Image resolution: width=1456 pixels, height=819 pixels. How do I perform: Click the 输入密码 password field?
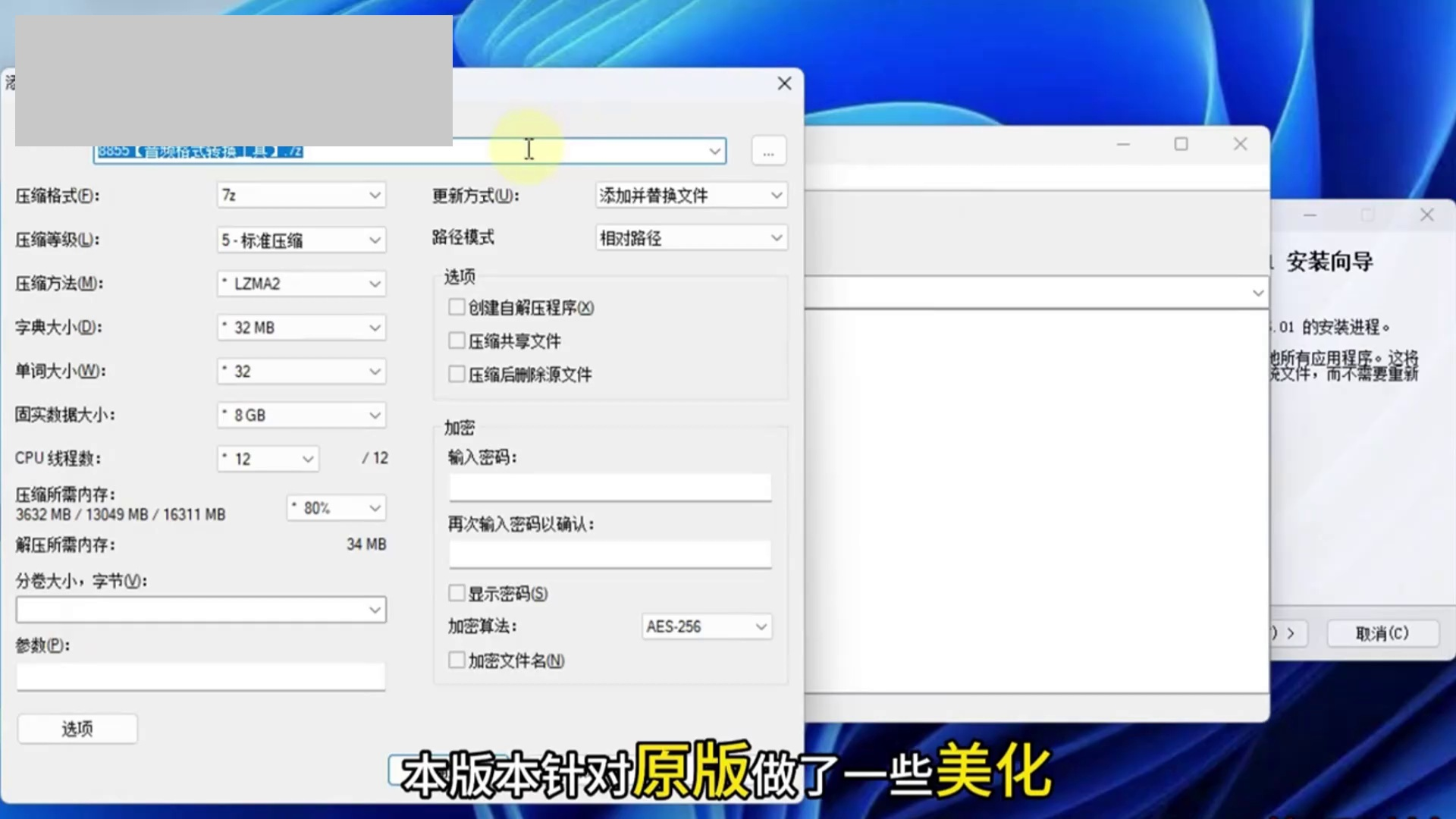(x=610, y=488)
